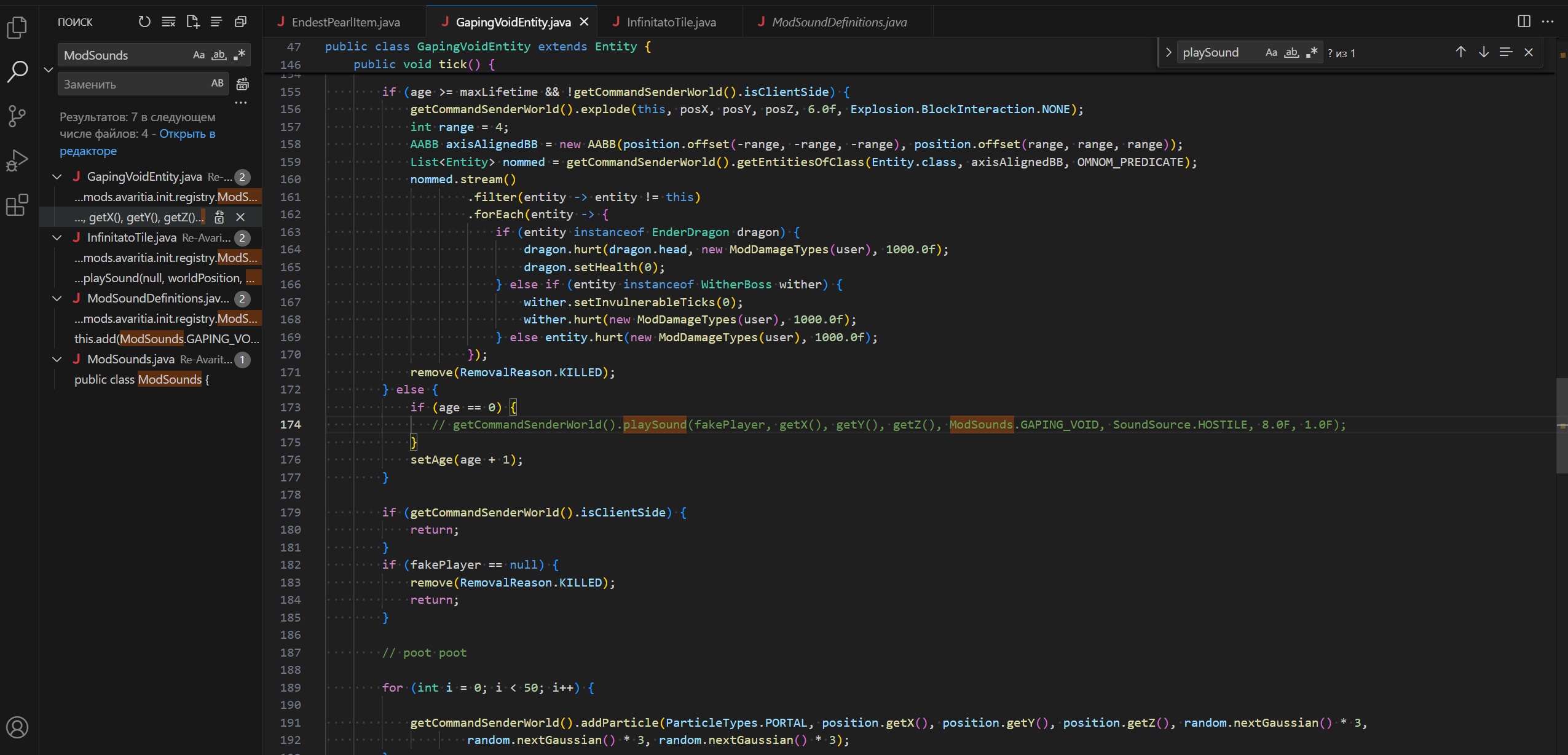This screenshot has width=1568, height=755.
Task: Collapse all search results
Action: coord(240,22)
